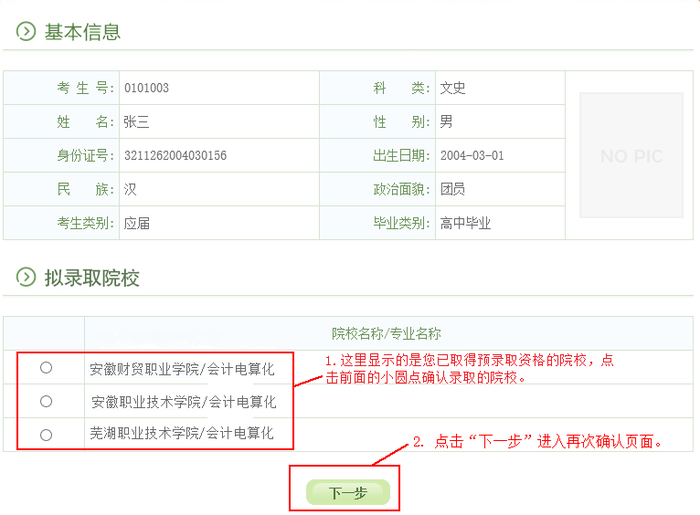The width and height of the screenshot is (700, 515).
Task: Click the 考生类别 field label
Action: click(86, 223)
